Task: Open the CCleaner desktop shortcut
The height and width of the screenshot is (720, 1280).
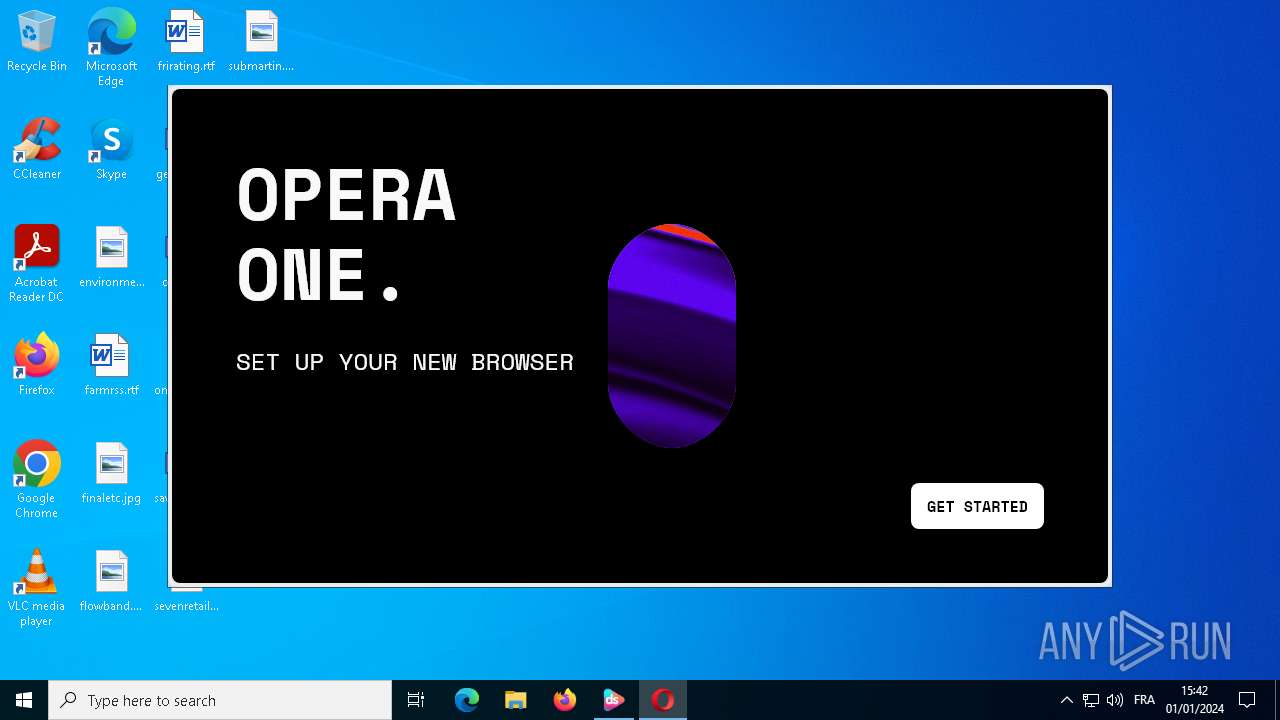Action: pos(37,150)
